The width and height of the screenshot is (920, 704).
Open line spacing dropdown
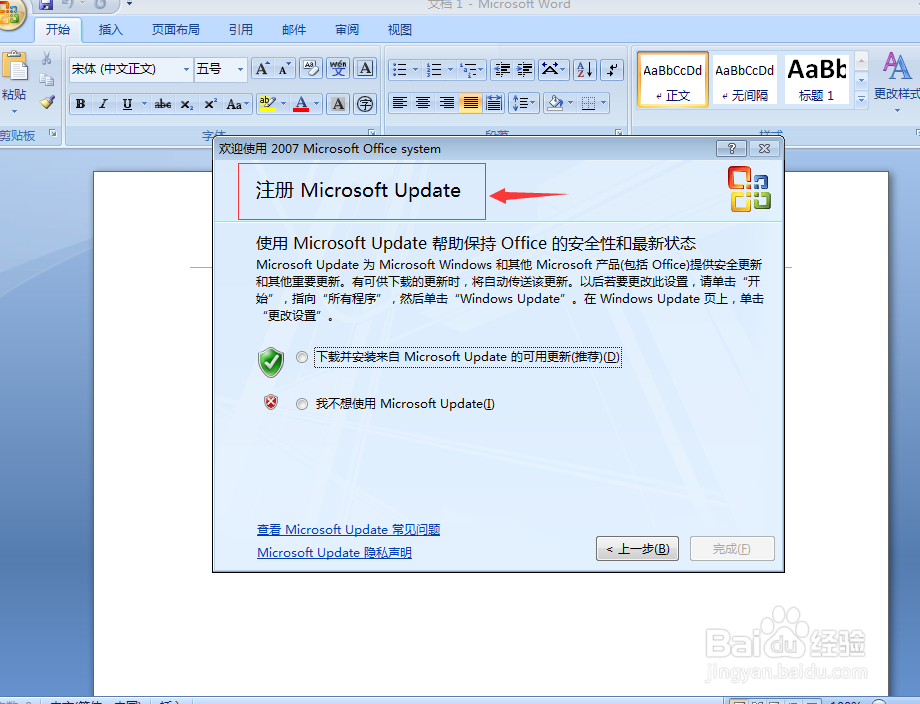pos(525,104)
